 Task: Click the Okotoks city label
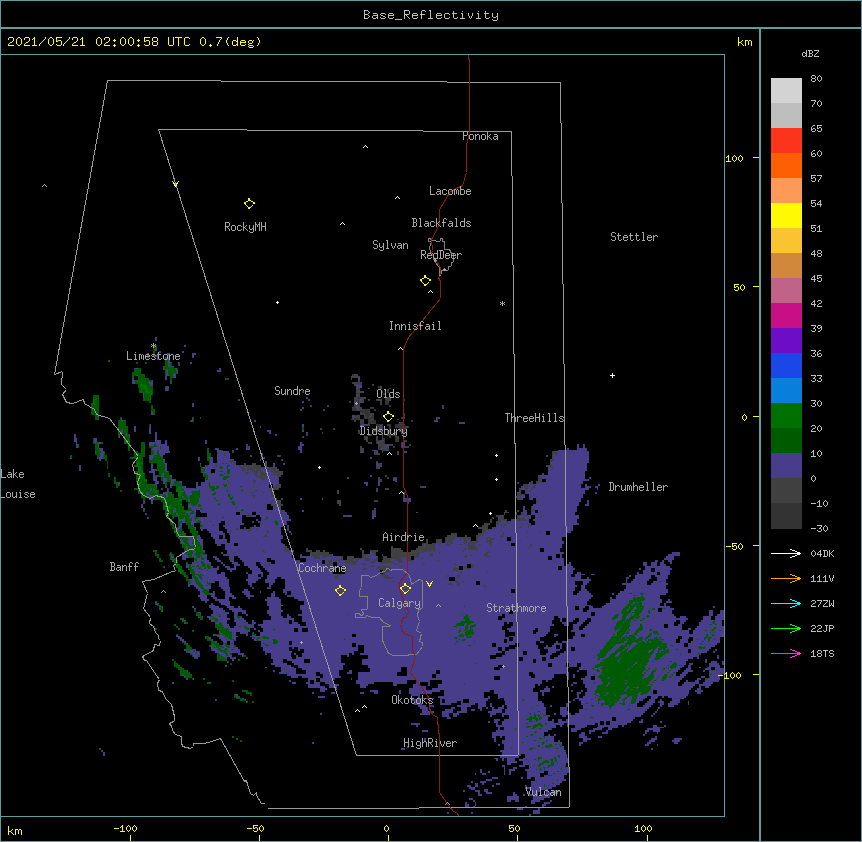412,700
